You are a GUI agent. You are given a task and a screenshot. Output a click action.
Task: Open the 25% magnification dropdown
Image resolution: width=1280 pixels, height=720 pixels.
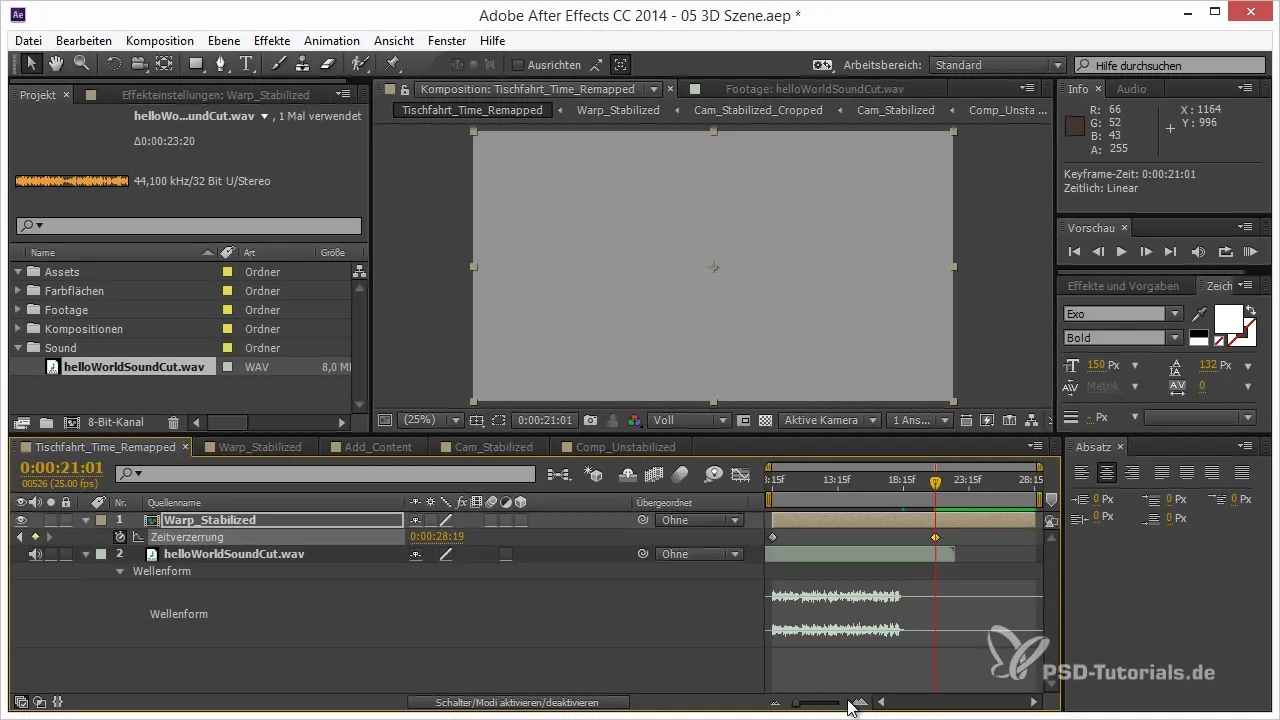click(x=432, y=421)
